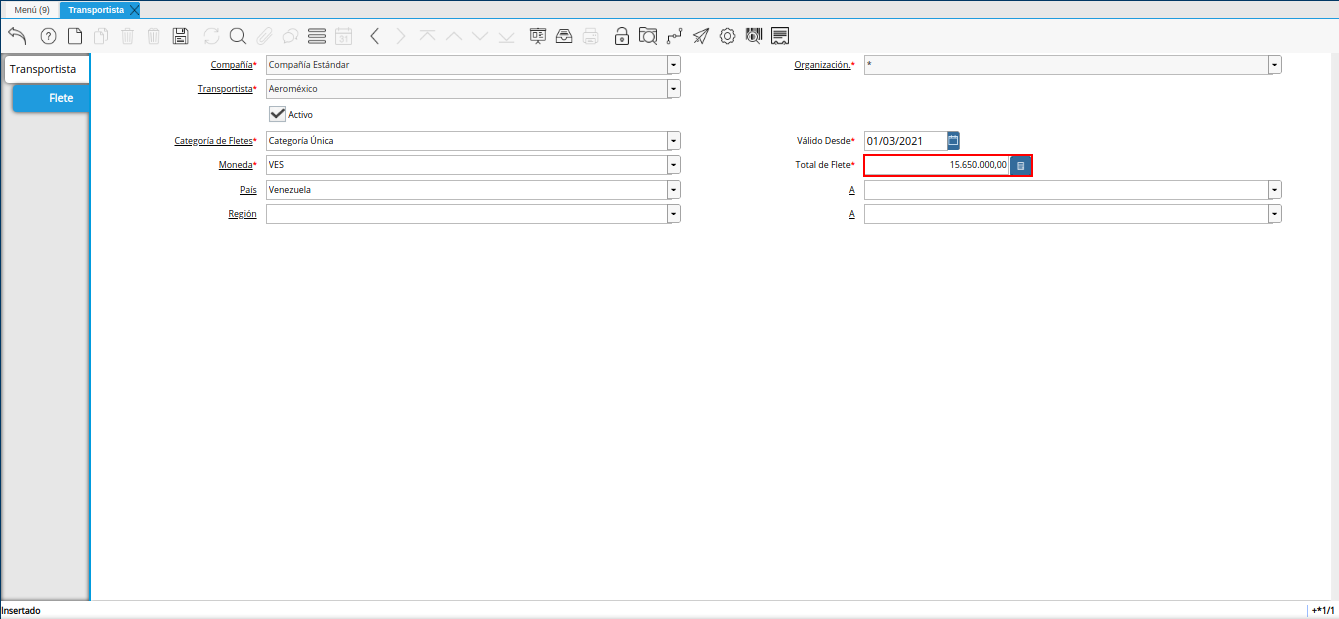Select the Transportista side tab

point(46,69)
